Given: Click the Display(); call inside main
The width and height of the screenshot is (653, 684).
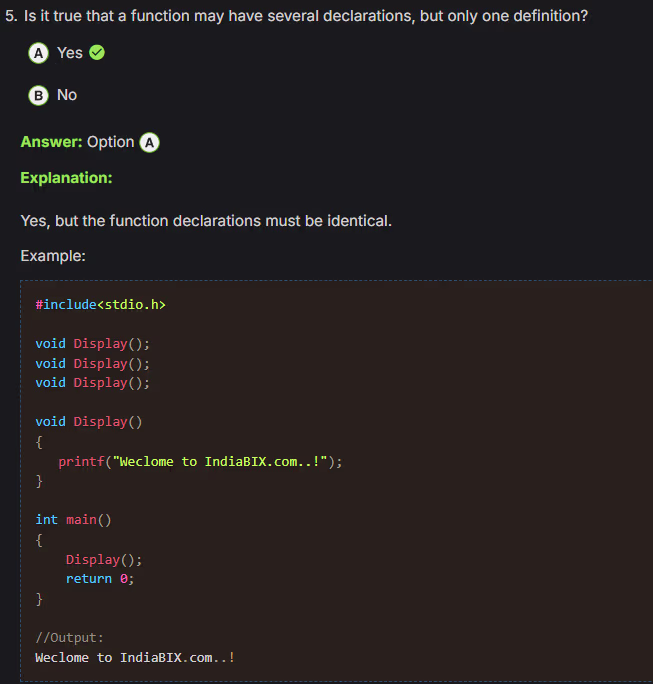Looking at the screenshot, I should pyautogui.click(x=104, y=559).
